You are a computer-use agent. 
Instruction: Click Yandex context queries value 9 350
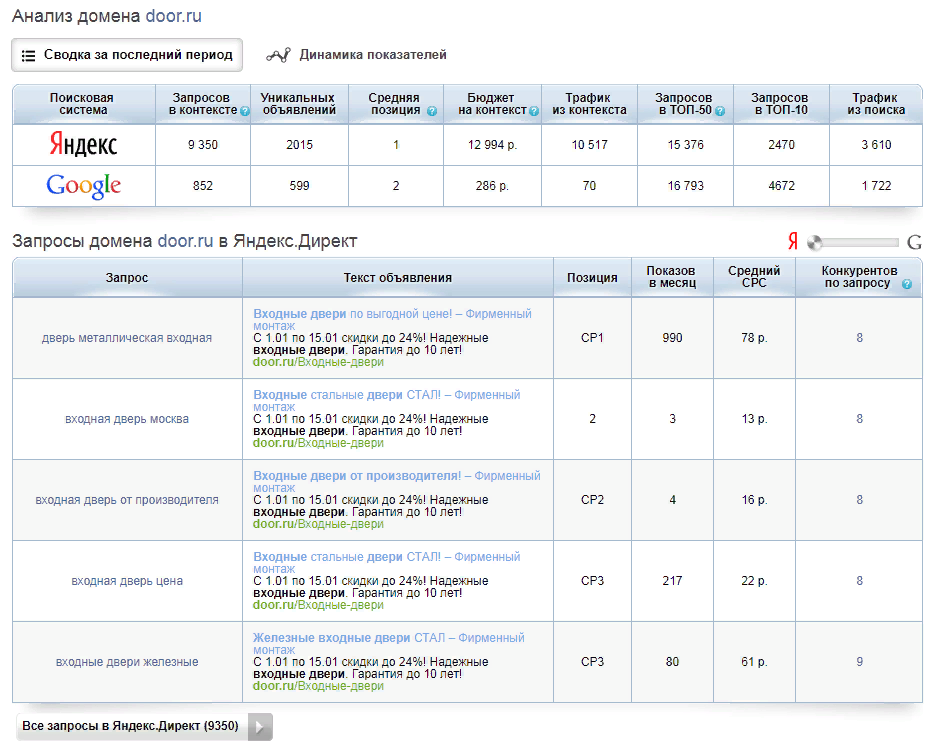[203, 145]
